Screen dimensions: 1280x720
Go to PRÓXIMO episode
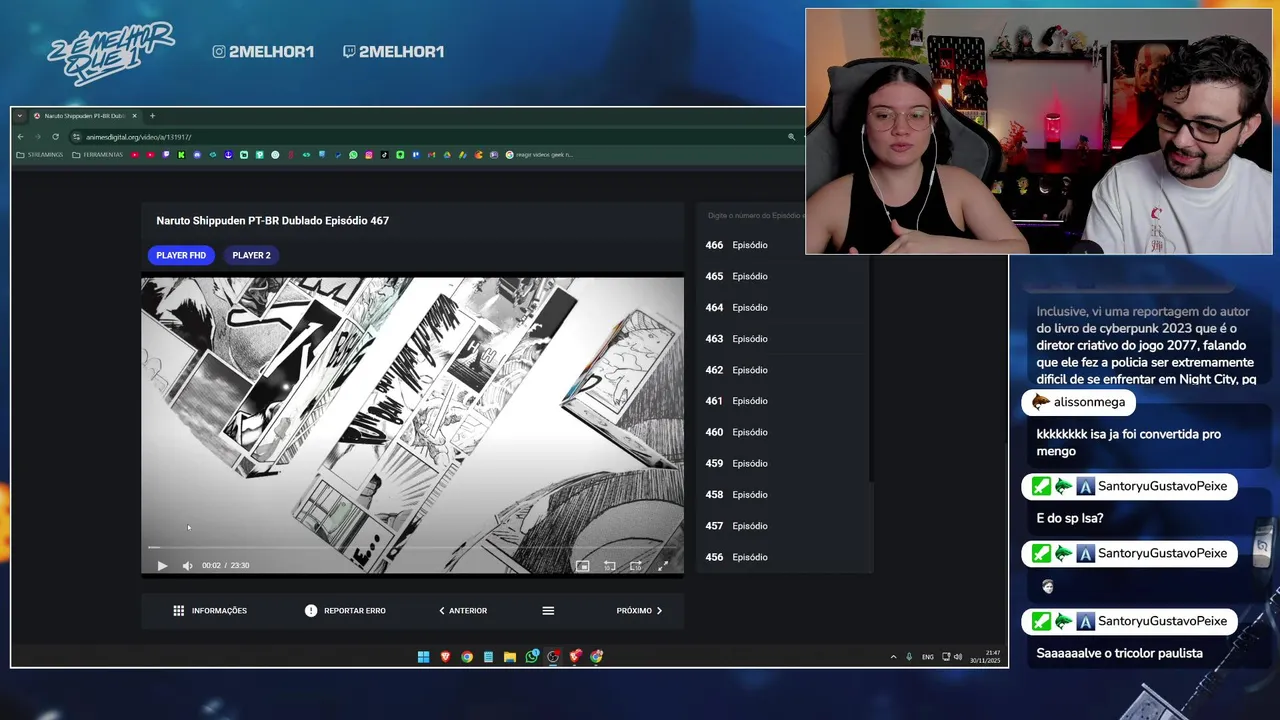click(x=640, y=611)
